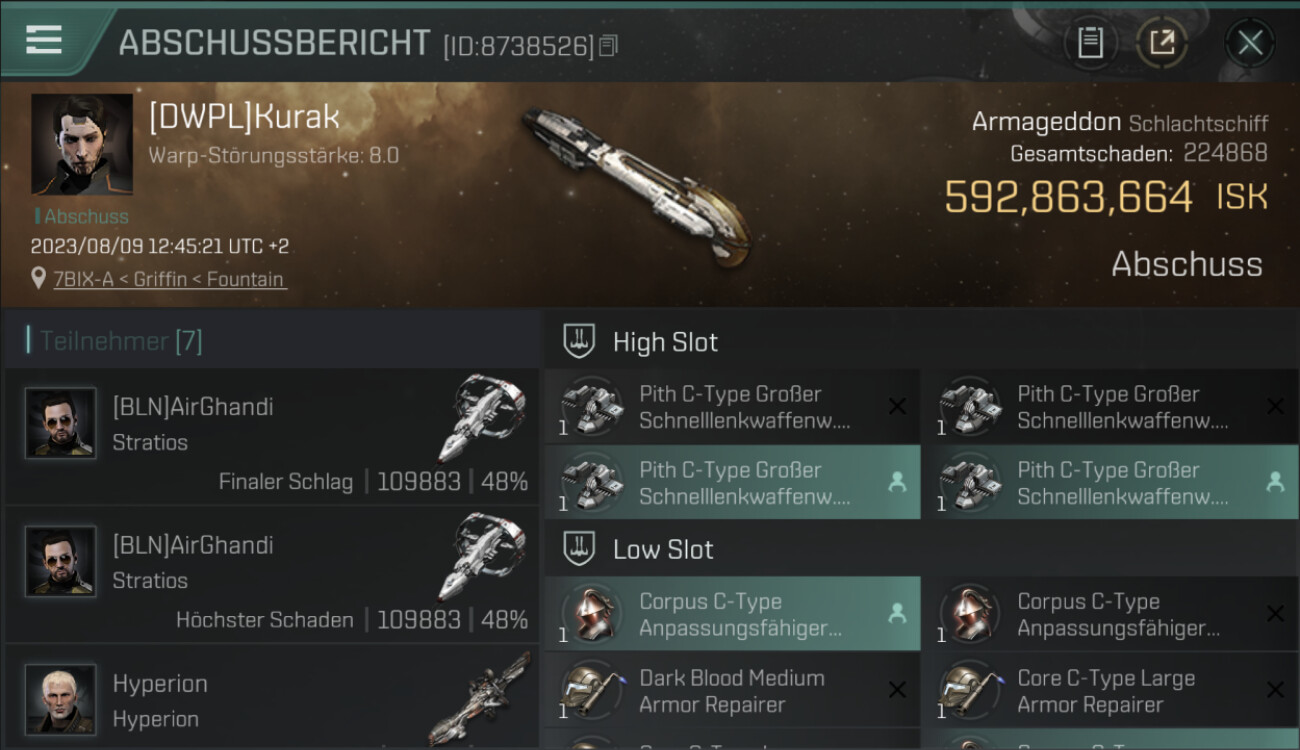Open AirGhandi Finaler Schlag entry
Image resolution: width=1300 pixels, height=750 pixels.
(272, 436)
